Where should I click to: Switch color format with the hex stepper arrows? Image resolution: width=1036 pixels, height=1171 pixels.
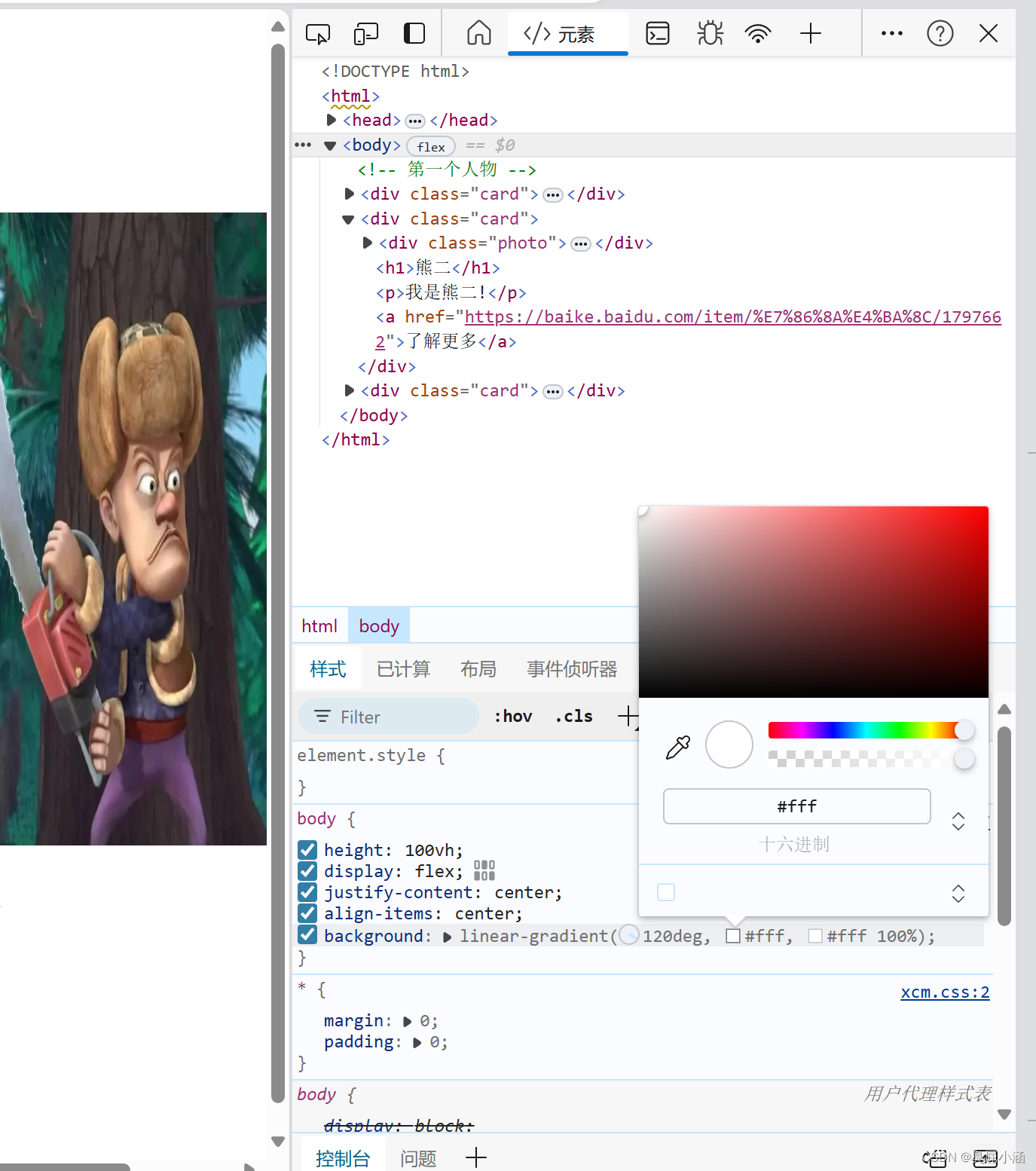[x=958, y=821]
